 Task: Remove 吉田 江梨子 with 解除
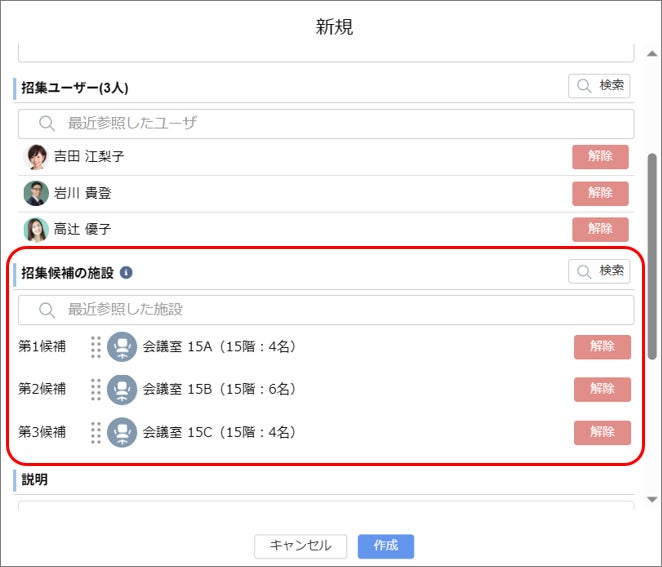[x=600, y=157]
